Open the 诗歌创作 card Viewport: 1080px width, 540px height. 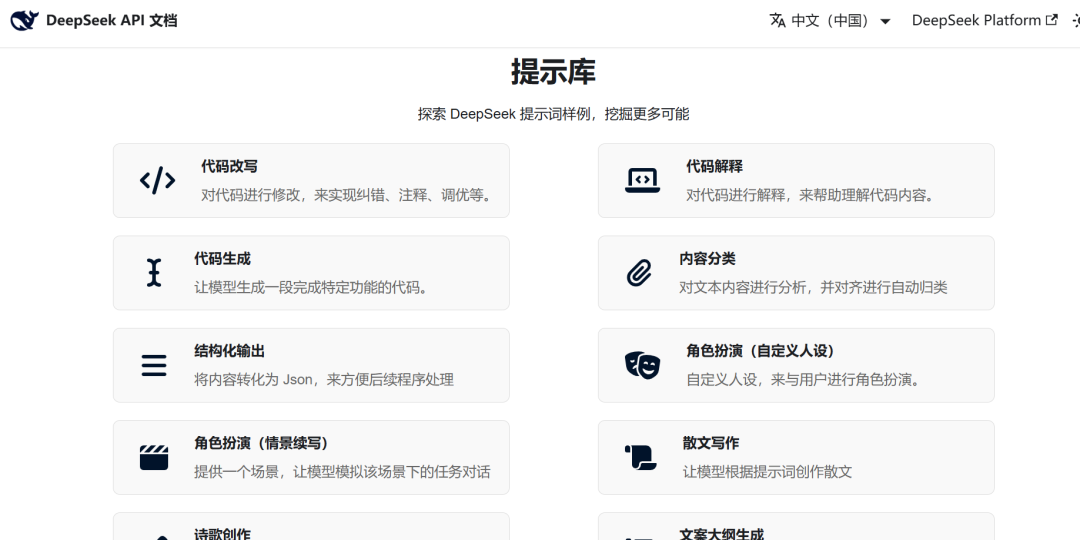311,526
